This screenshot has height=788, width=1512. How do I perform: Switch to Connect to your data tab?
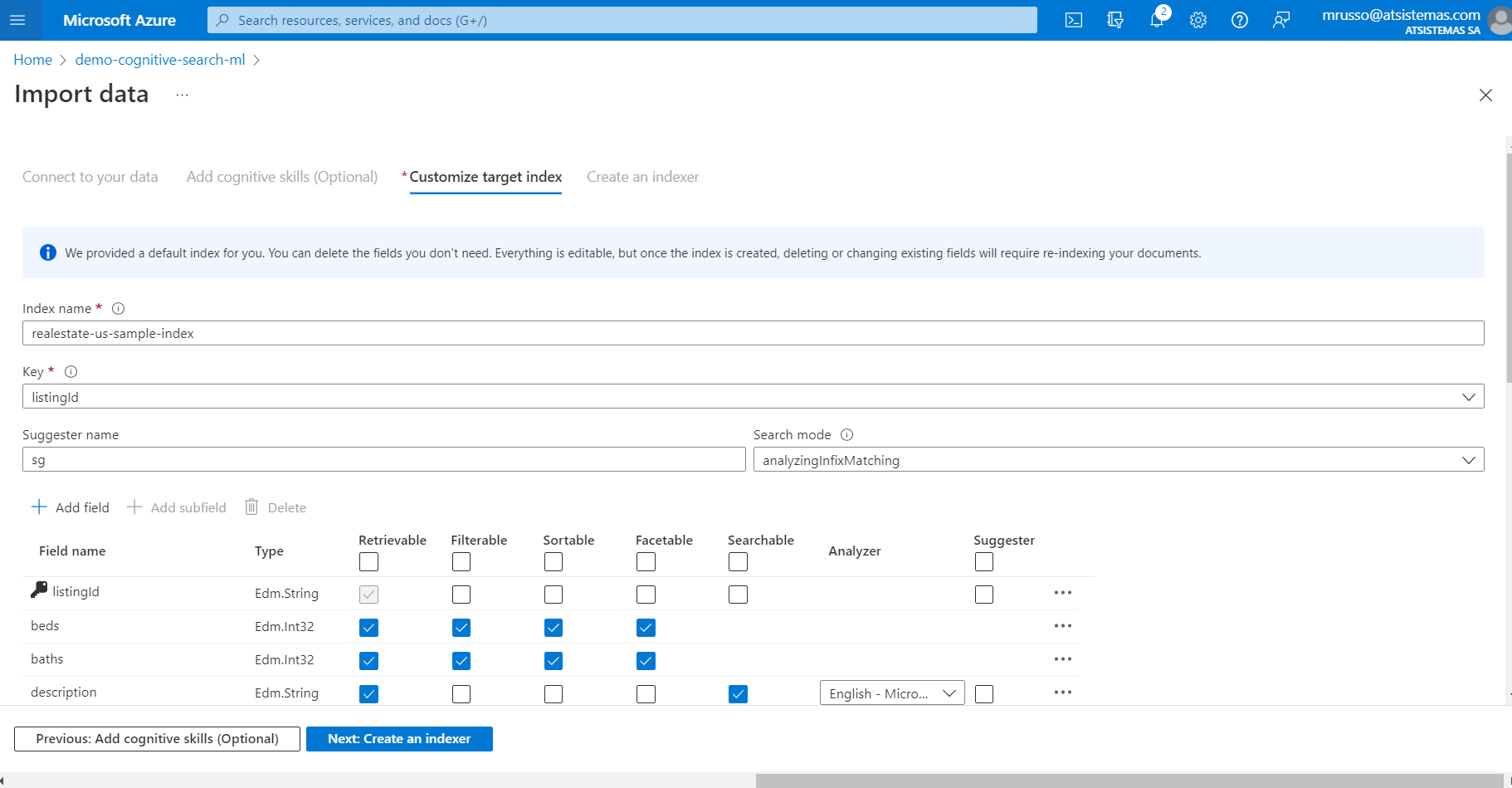[x=90, y=177]
